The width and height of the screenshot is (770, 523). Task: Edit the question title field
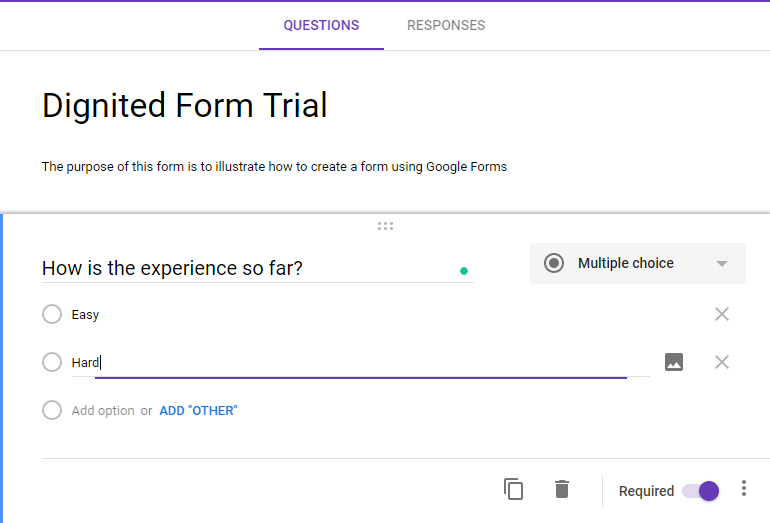pos(258,268)
